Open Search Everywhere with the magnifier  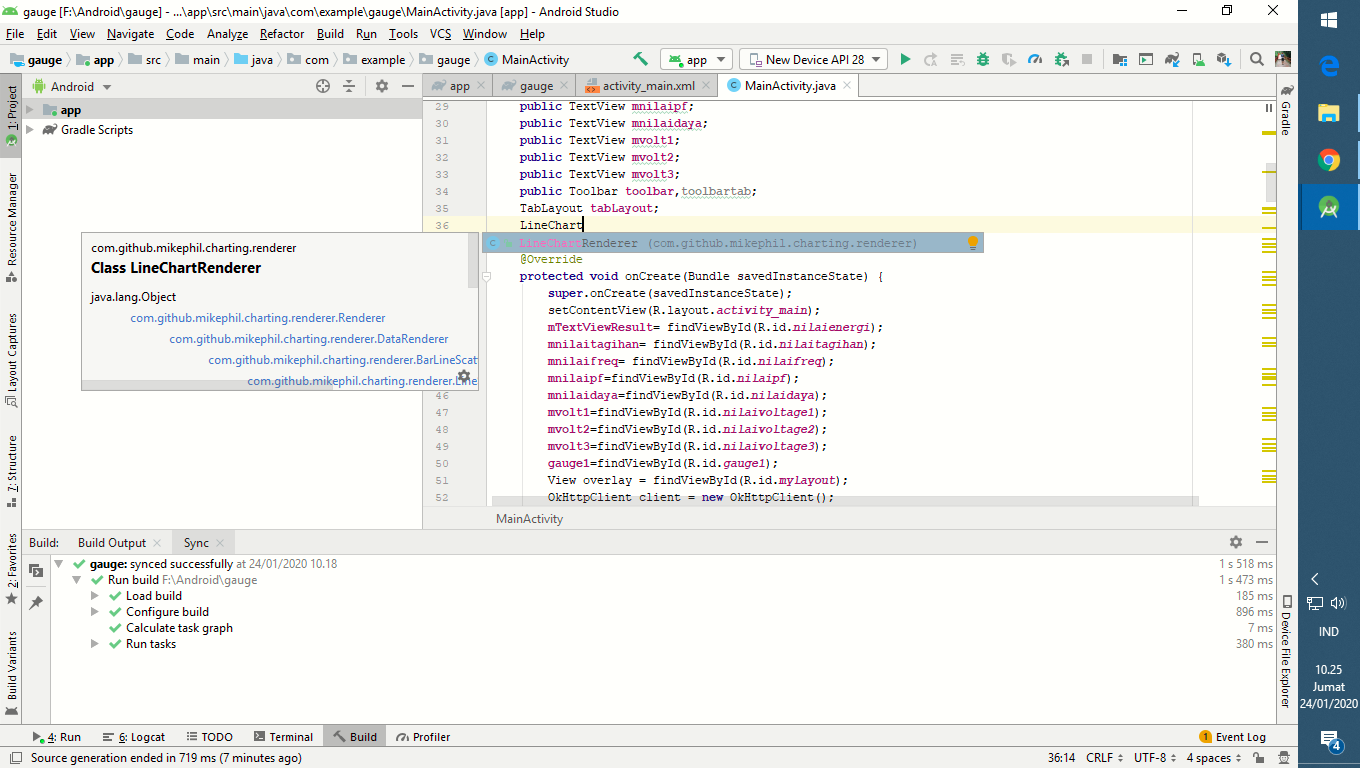(1256, 58)
